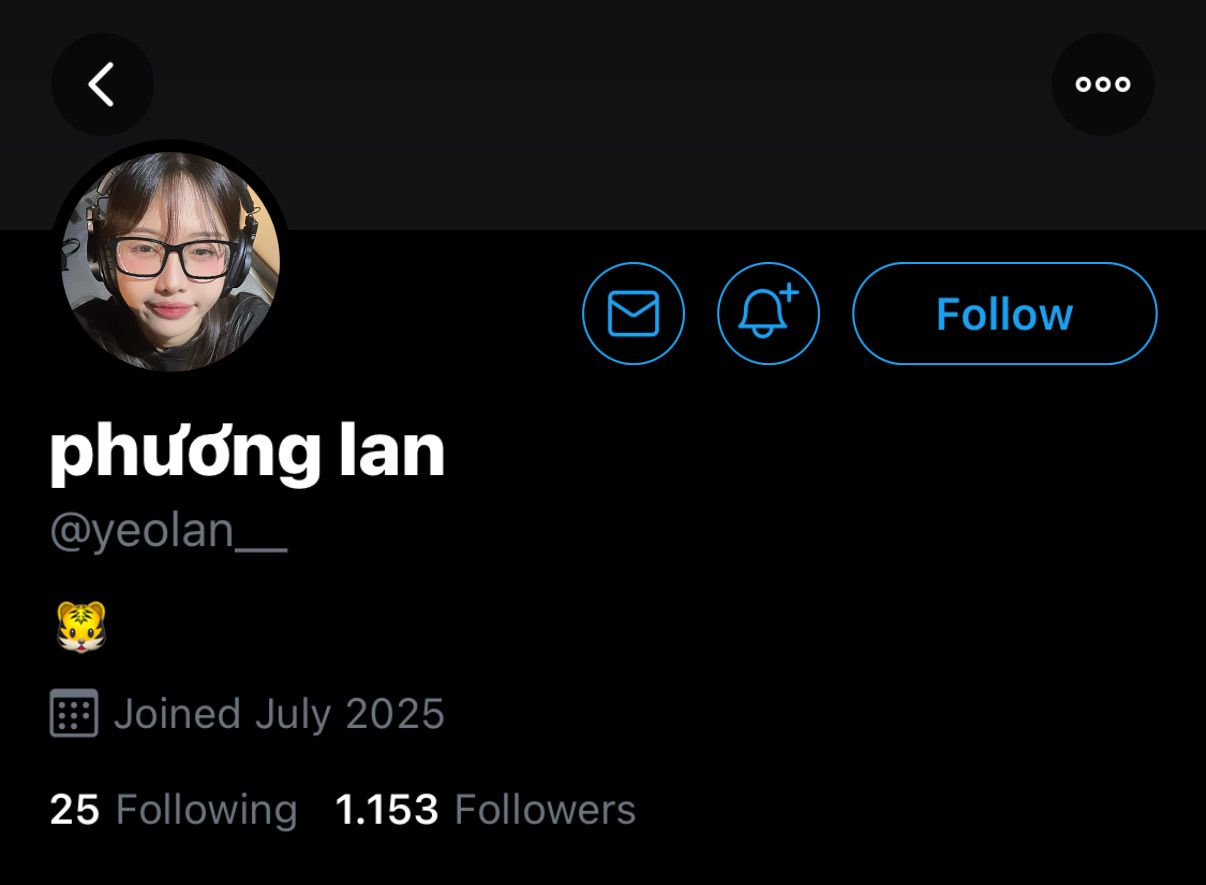Click the Joined July 2025 text
The image size is (1206, 885).
[x=279, y=714]
